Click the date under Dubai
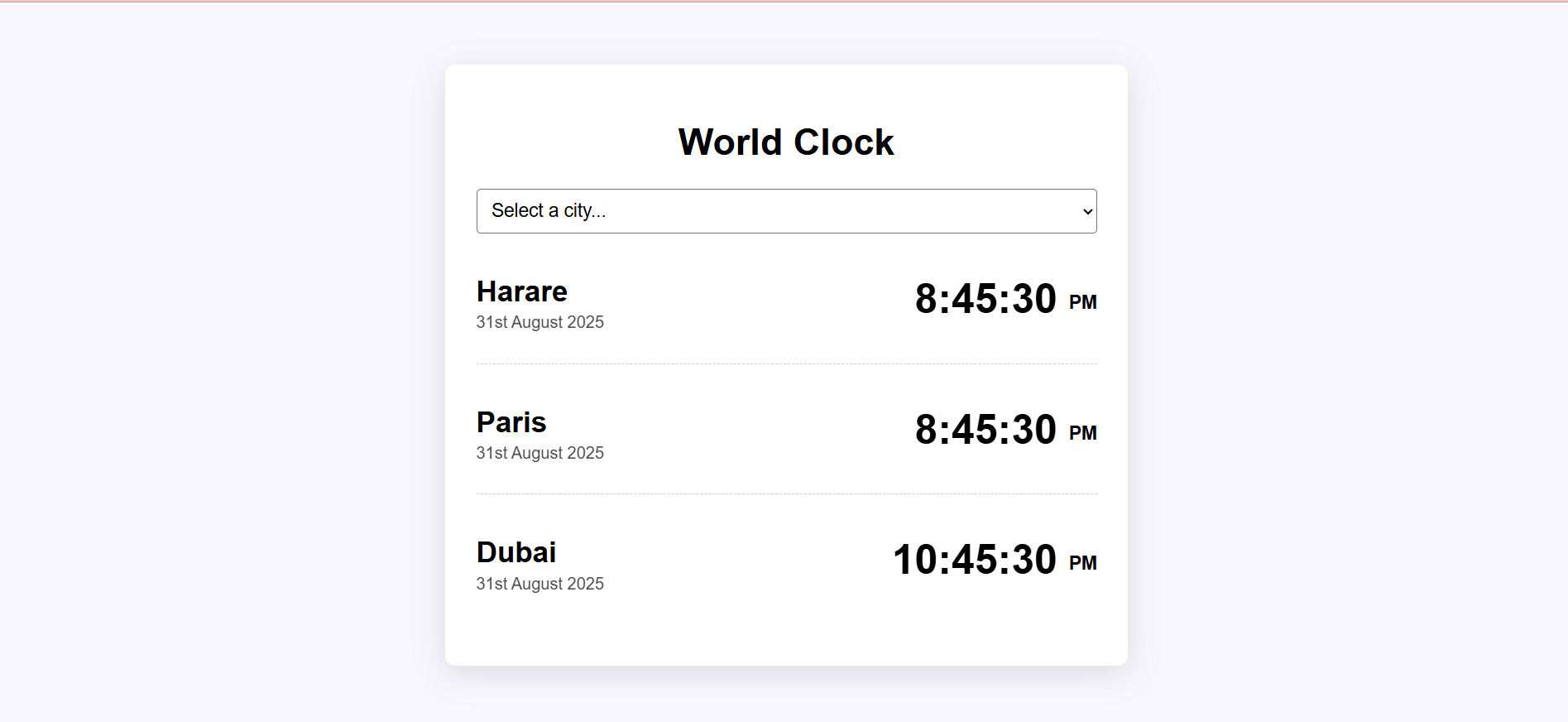The image size is (1568, 722). click(x=539, y=584)
